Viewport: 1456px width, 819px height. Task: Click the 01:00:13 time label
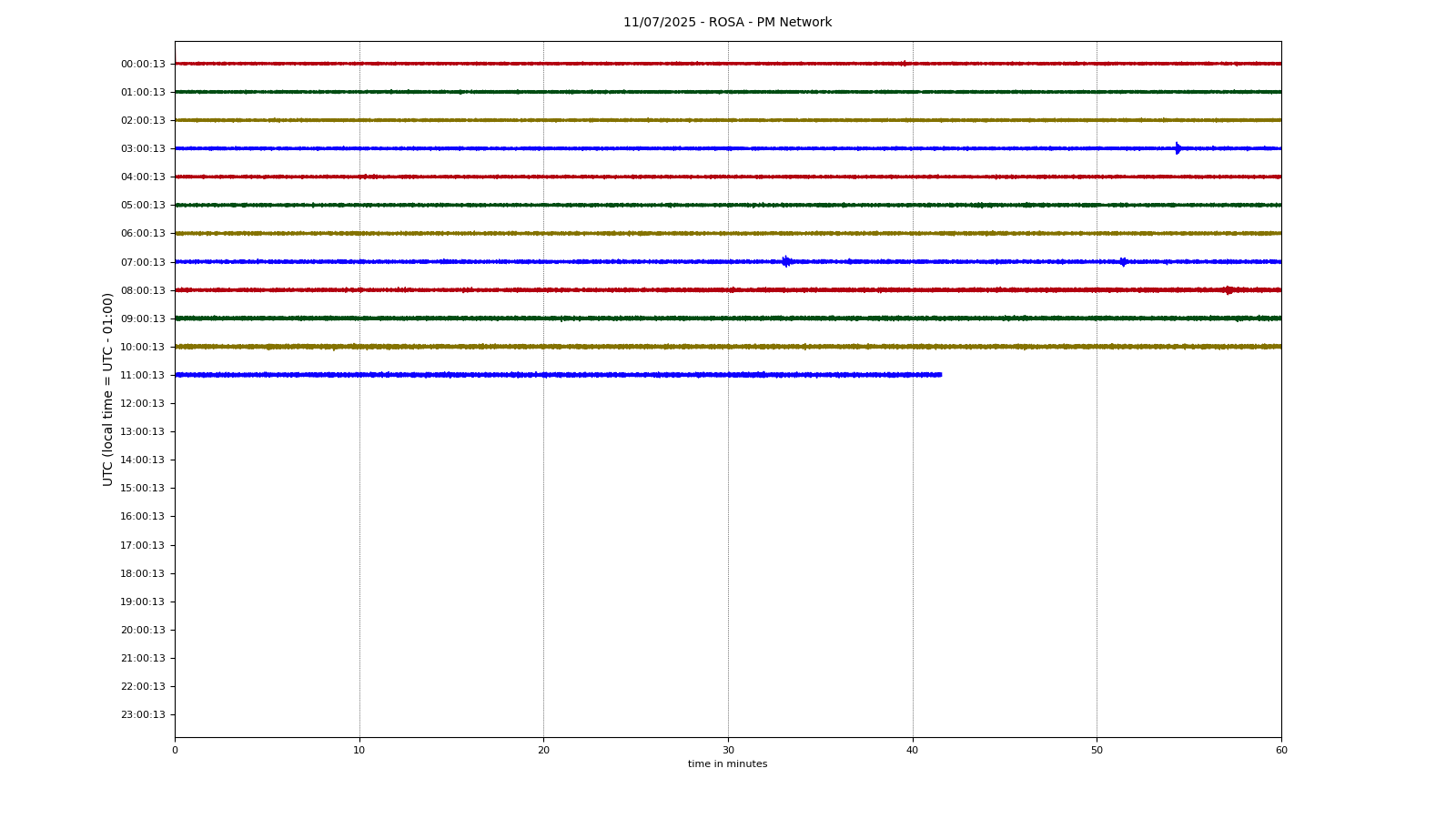[x=143, y=92]
